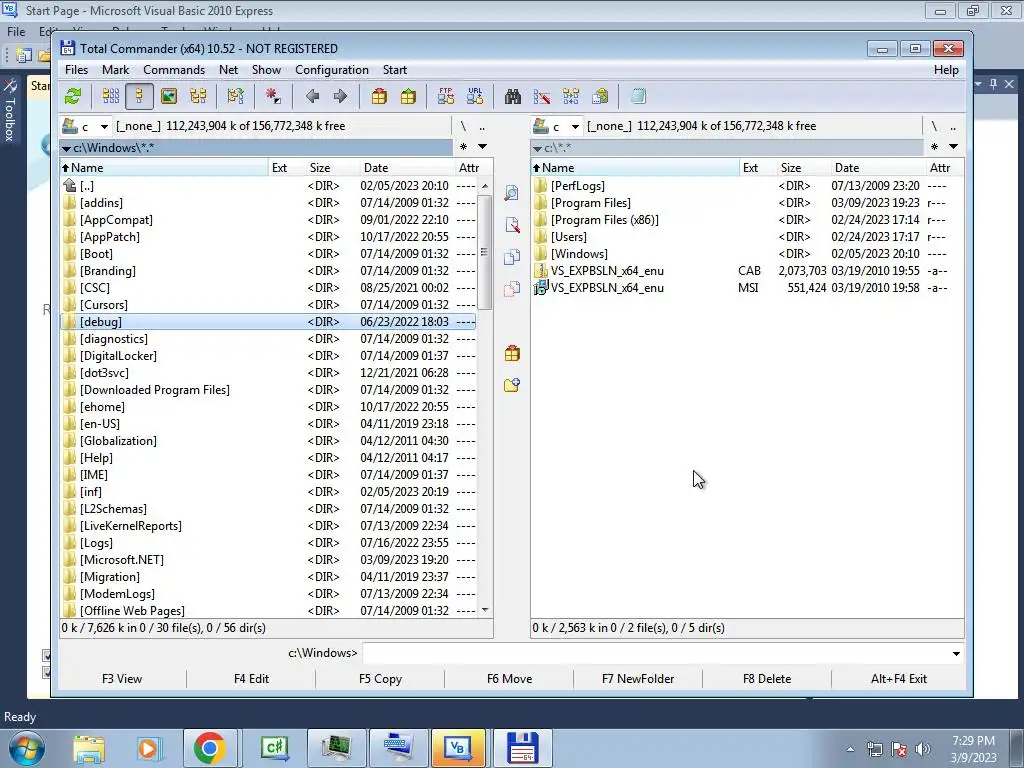Image resolution: width=1024 pixels, height=768 pixels.
Task: Click the F7 NewFolder button
Action: tap(638, 679)
